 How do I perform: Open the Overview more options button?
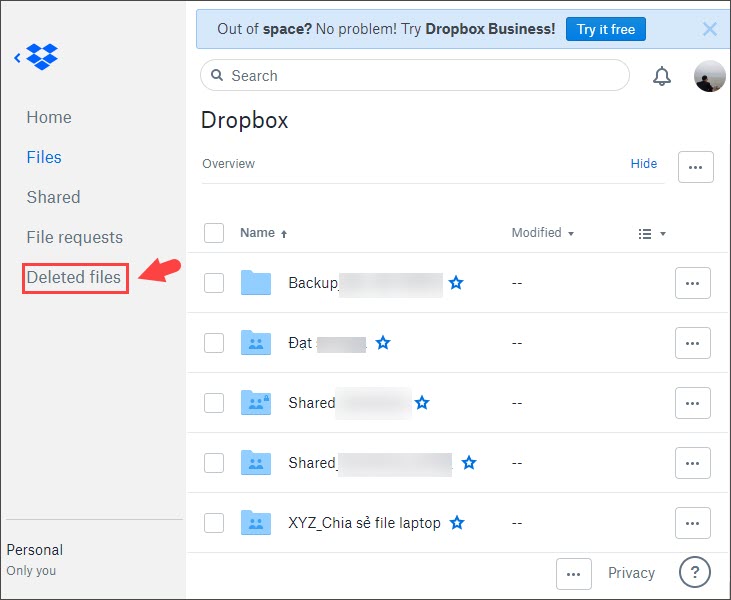click(696, 167)
